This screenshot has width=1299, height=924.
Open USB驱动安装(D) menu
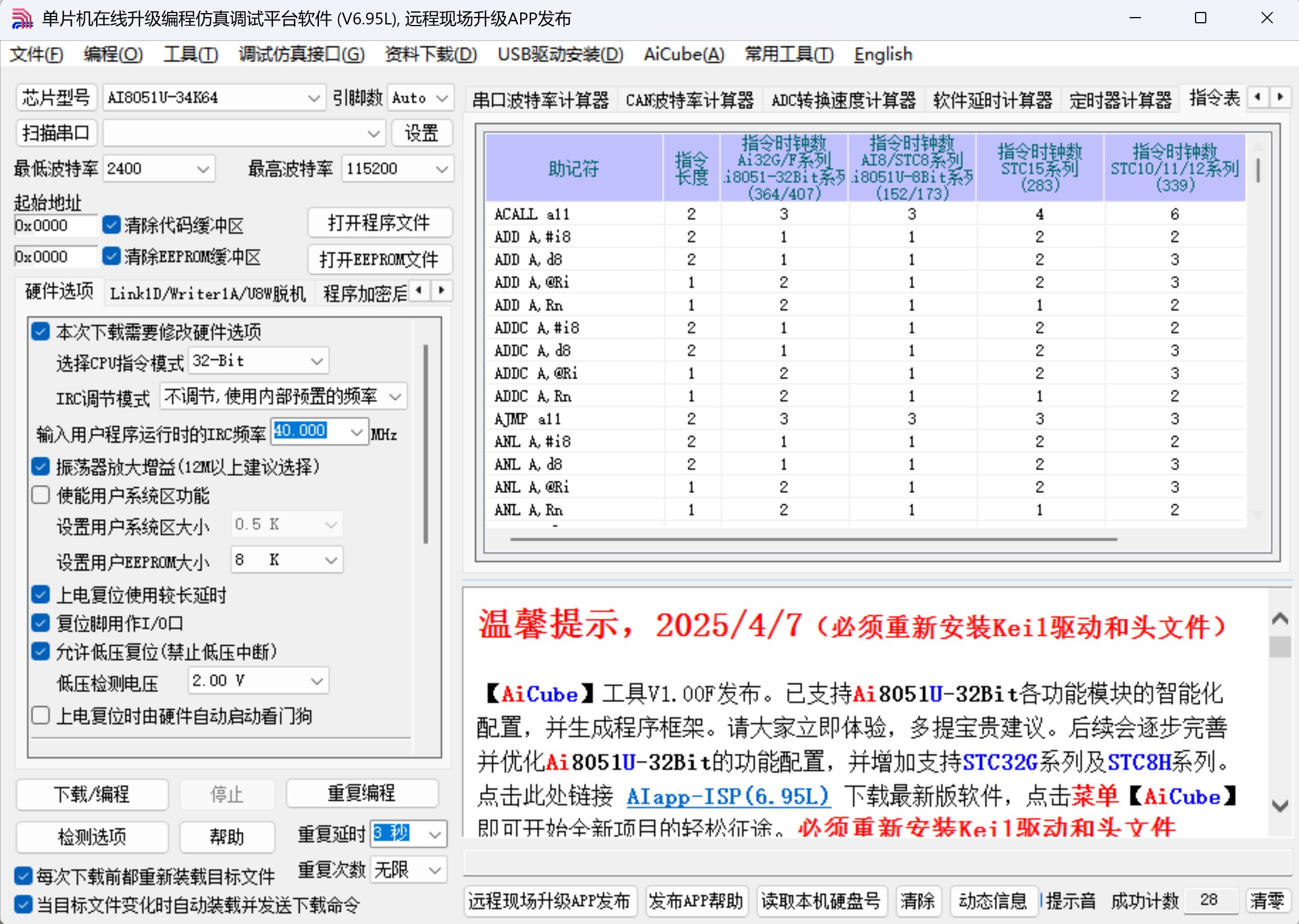560,54
